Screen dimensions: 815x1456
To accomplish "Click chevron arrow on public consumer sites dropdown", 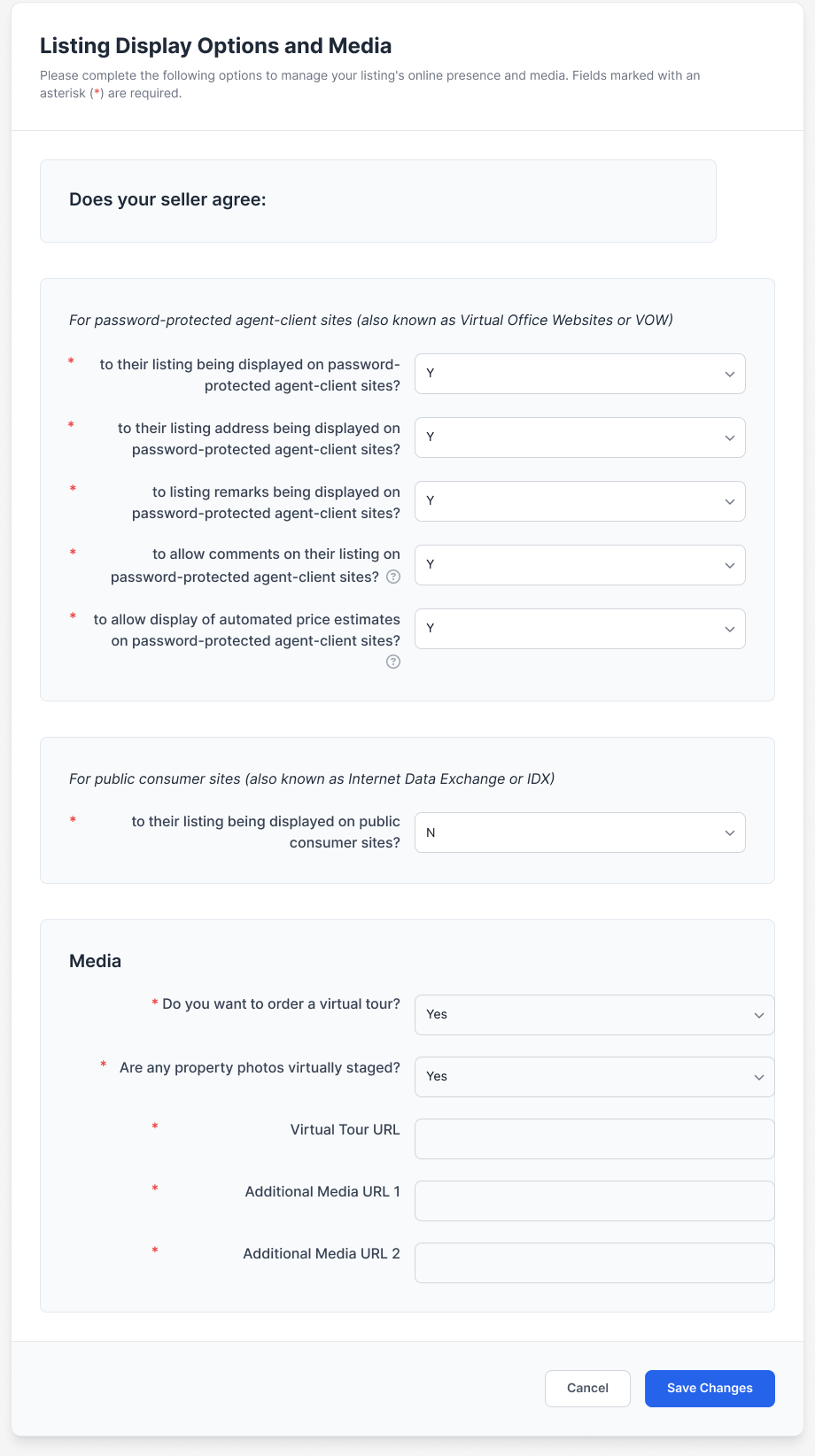I will 730,833.
